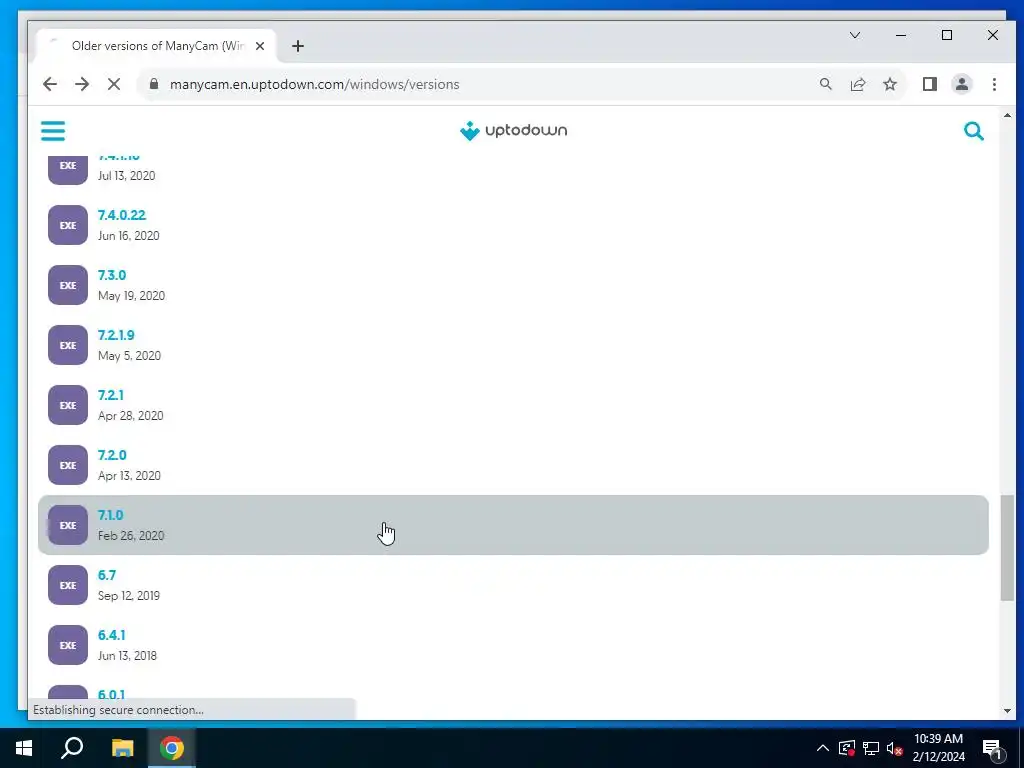
Task: Open the Windows Start menu
Action: tap(24, 748)
